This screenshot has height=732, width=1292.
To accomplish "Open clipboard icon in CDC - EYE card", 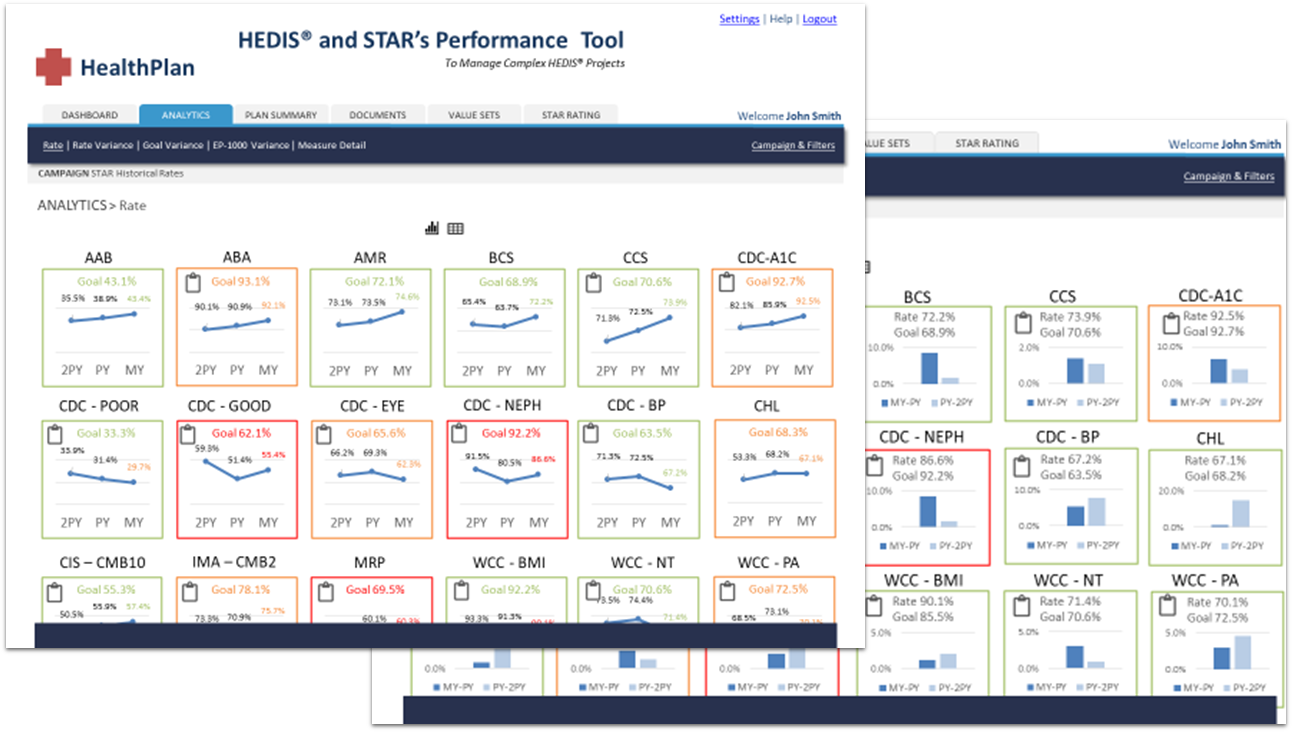I will 323,435.
